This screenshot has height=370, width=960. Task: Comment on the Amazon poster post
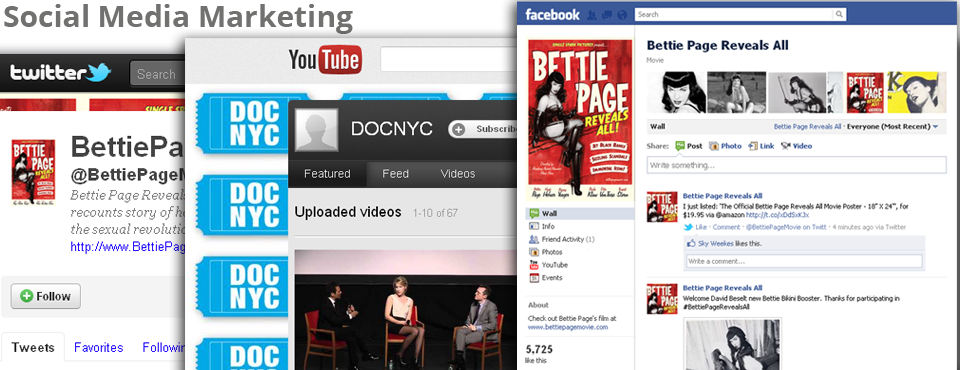coord(725,227)
